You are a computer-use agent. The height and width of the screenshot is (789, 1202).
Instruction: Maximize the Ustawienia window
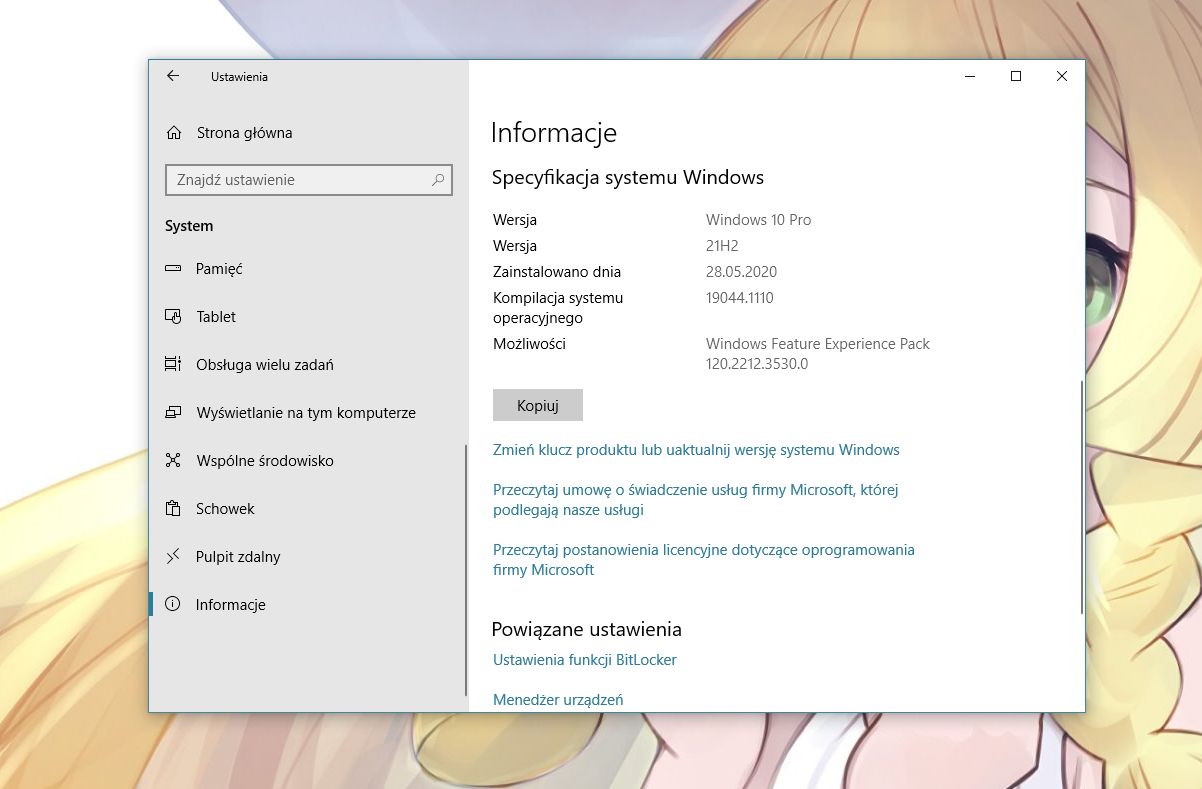pyautogui.click(x=1016, y=76)
